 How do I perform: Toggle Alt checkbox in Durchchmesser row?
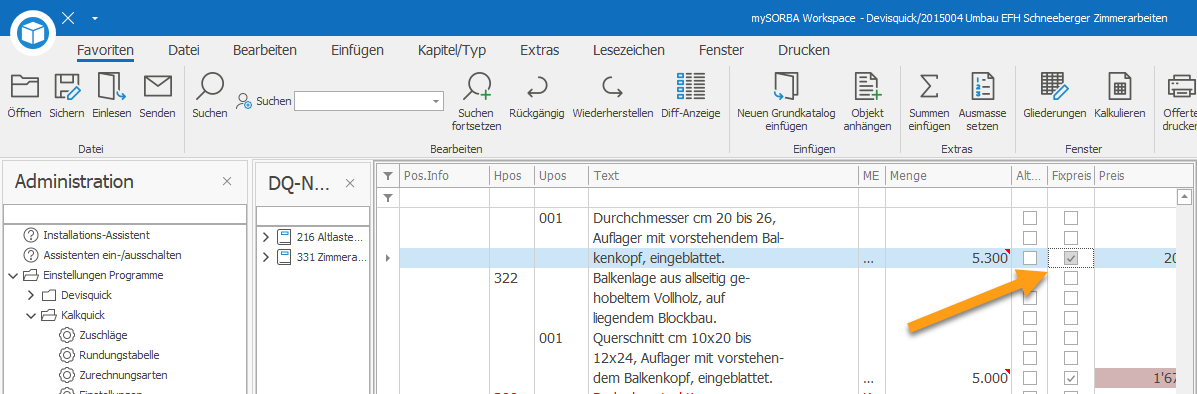click(1030, 218)
